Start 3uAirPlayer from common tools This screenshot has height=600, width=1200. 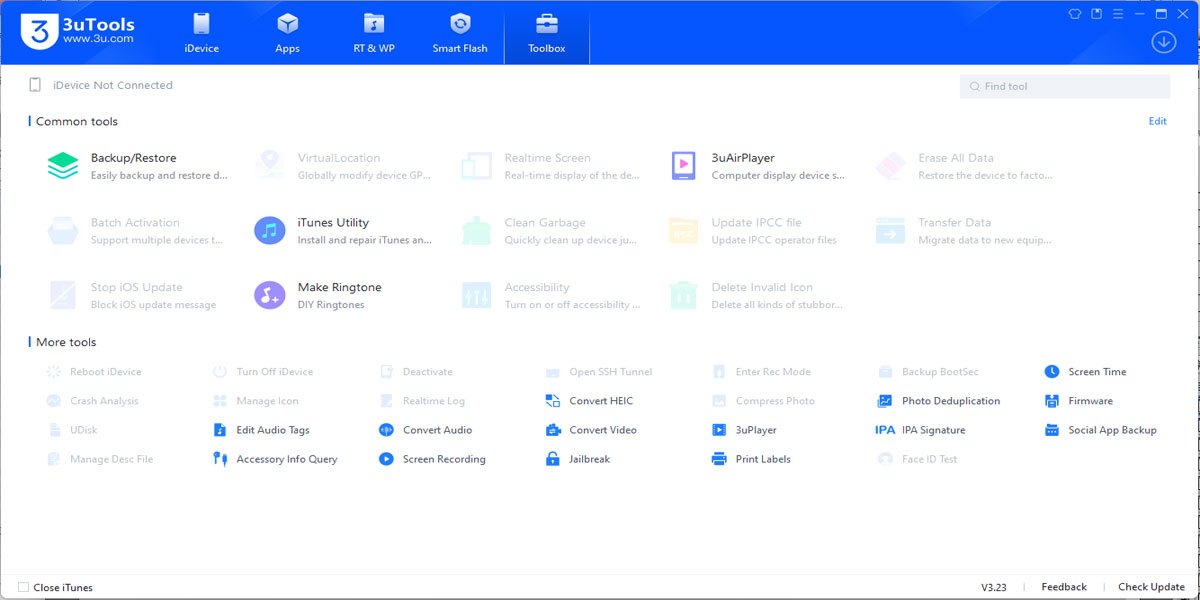coord(684,166)
